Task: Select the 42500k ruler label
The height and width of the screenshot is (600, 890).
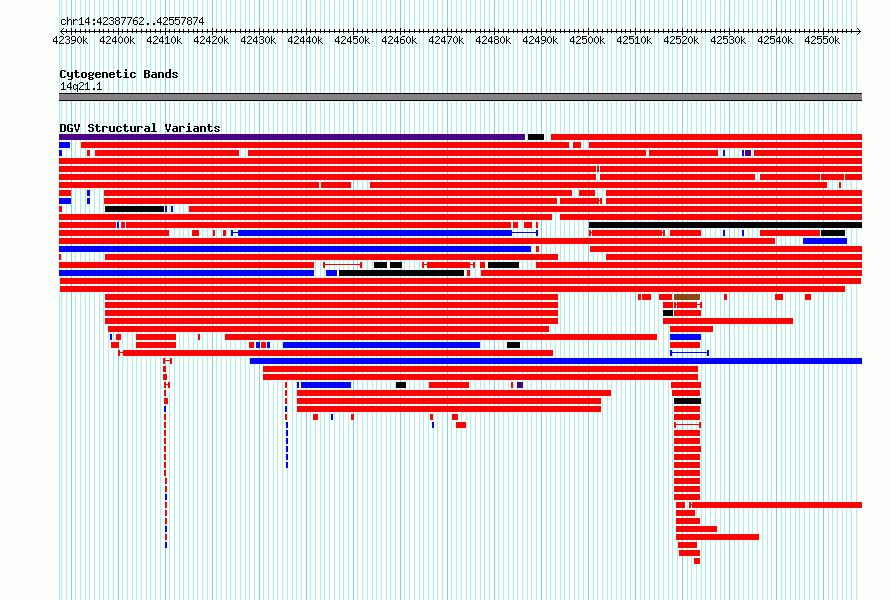Action: pos(587,40)
